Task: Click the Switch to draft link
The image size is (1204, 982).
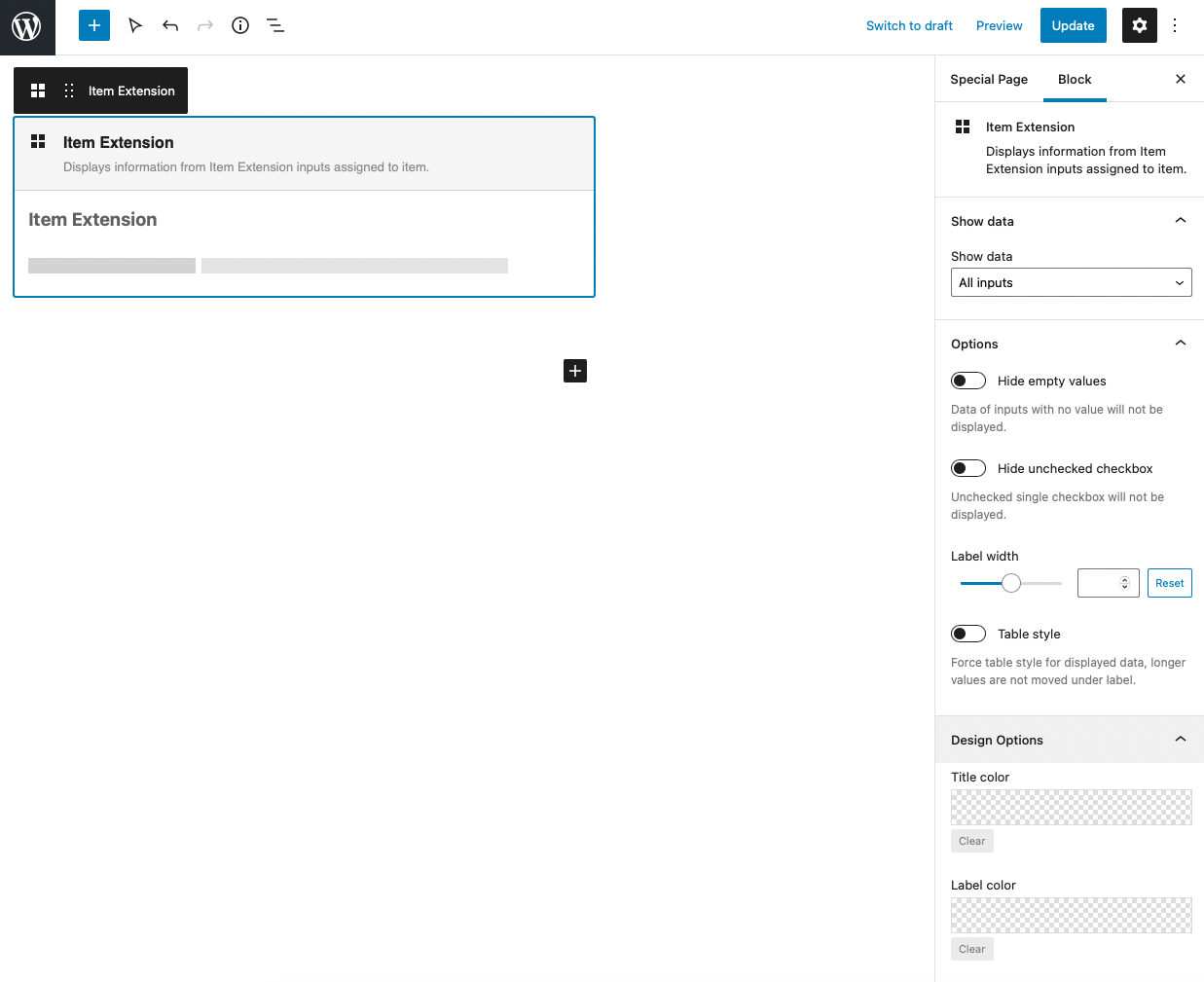Action: coord(909,25)
